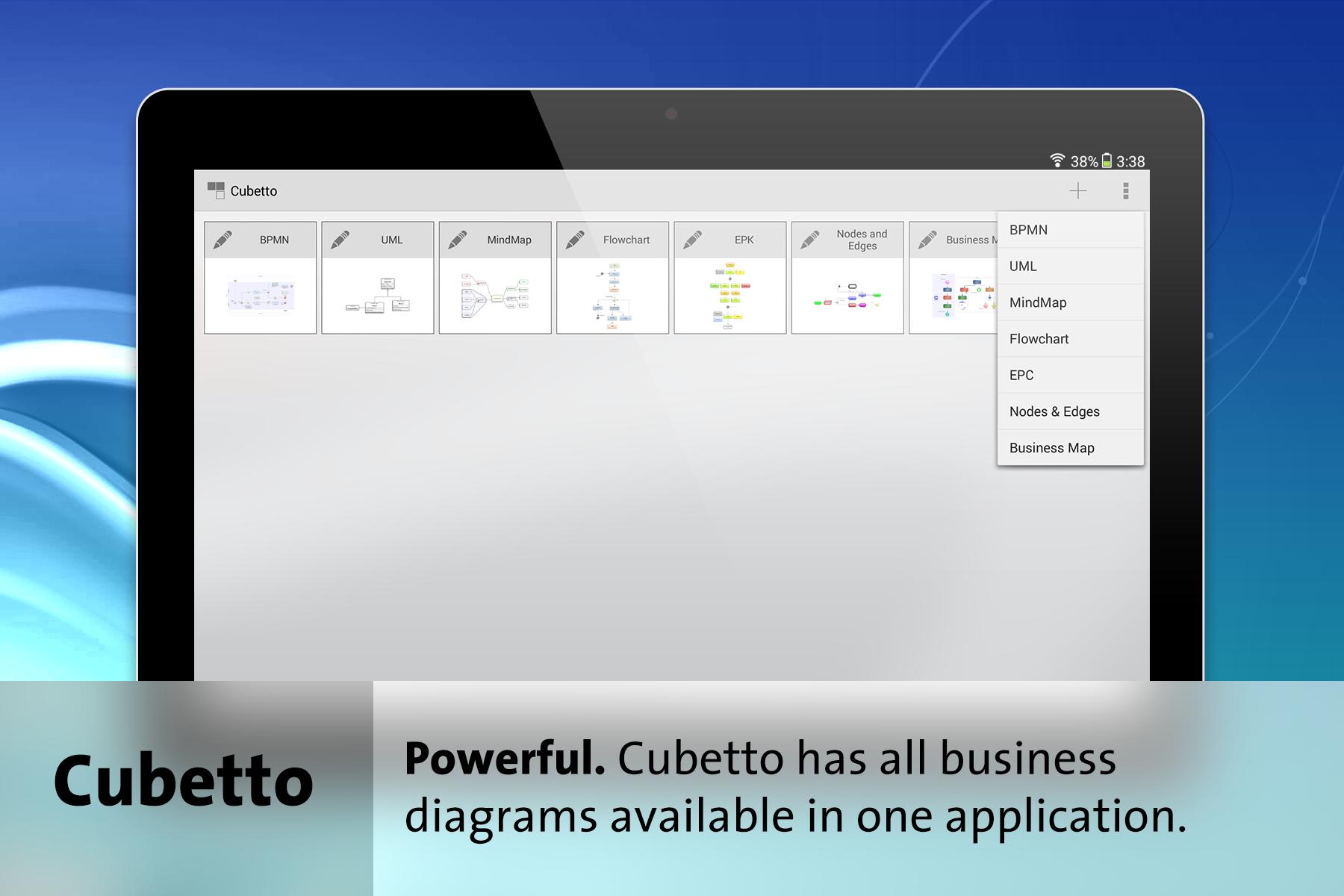The width and height of the screenshot is (1344, 896).
Task: Choose BPMN from the dropdown menu
Action: click(x=1071, y=230)
